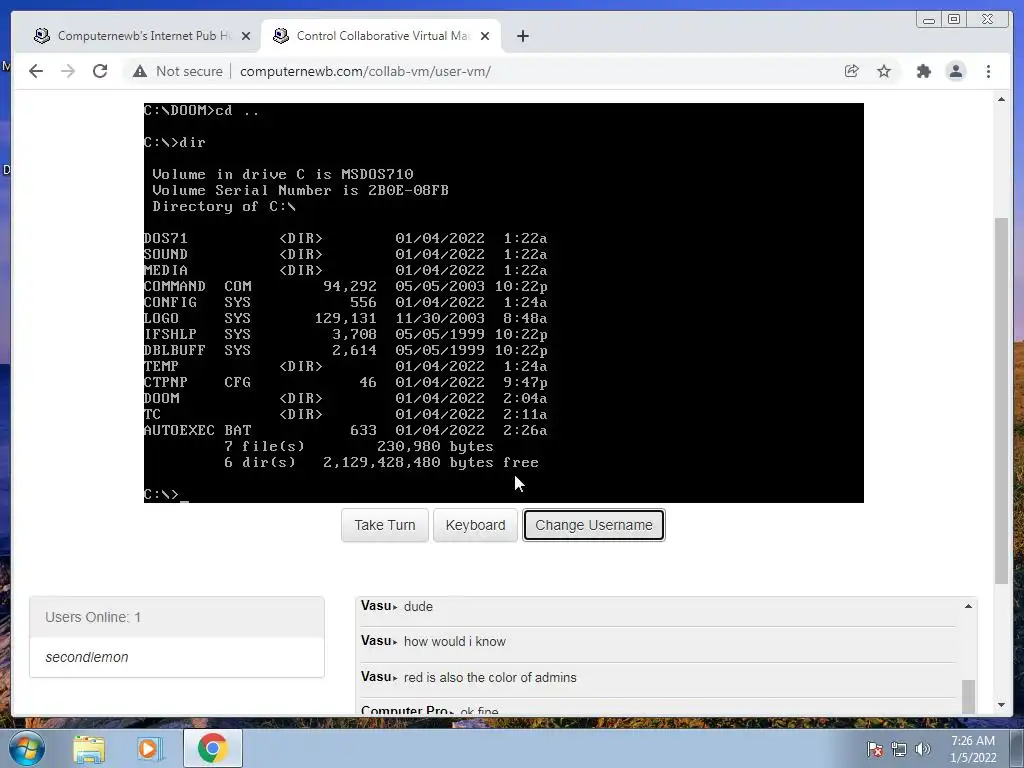This screenshot has height=768, width=1024.
Task: Click the taskbar clock 7:26 AM
Action: [x=973, y=749]
